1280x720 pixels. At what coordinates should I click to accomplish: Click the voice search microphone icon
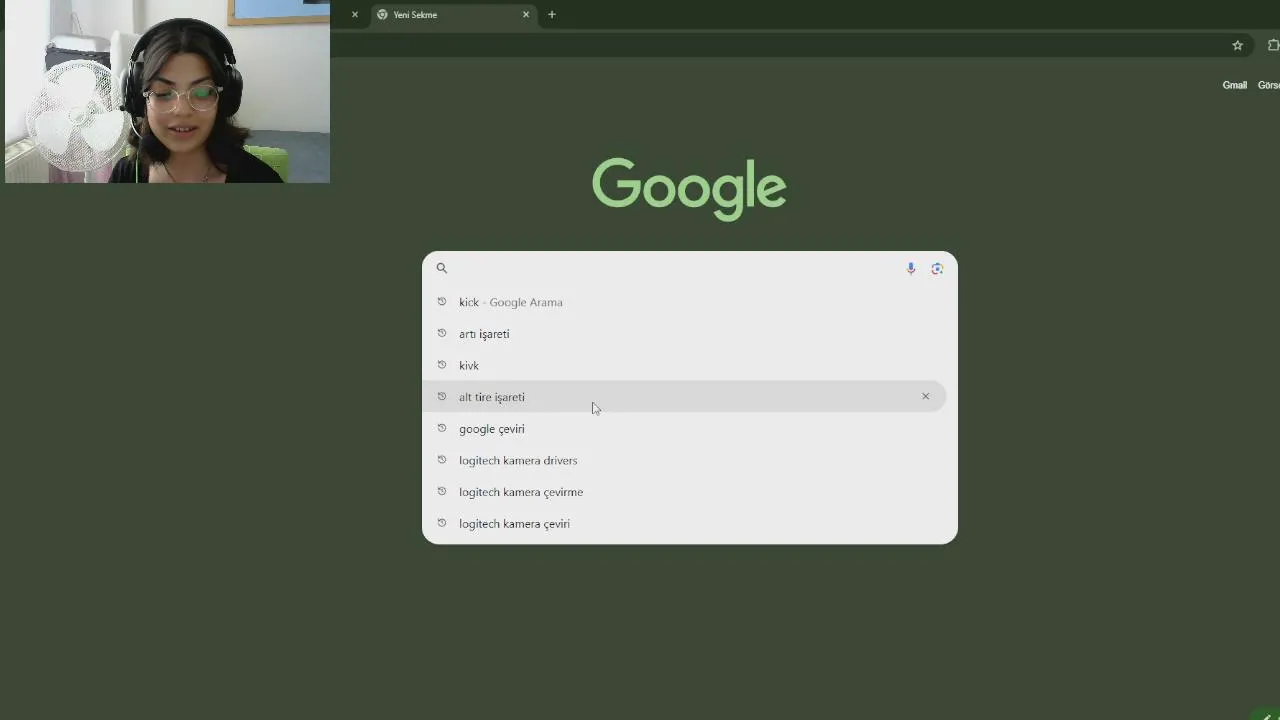coord(910,268)
